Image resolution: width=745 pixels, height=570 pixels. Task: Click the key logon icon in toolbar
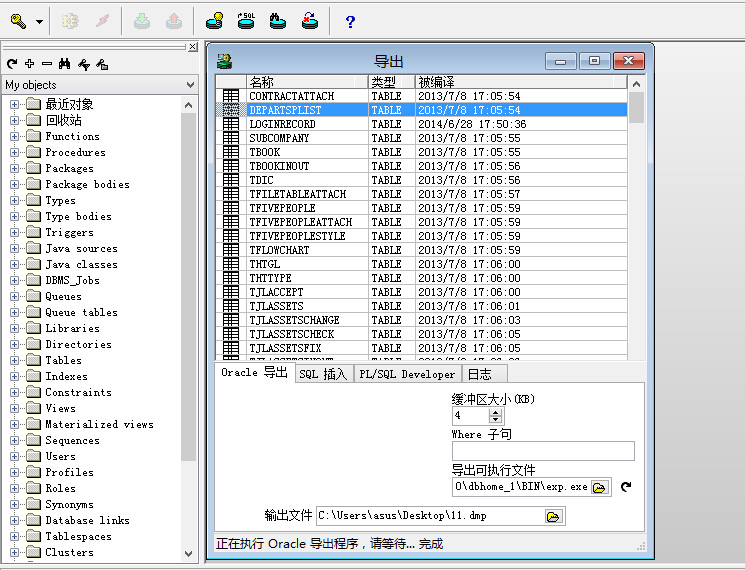tap(19, 21)
